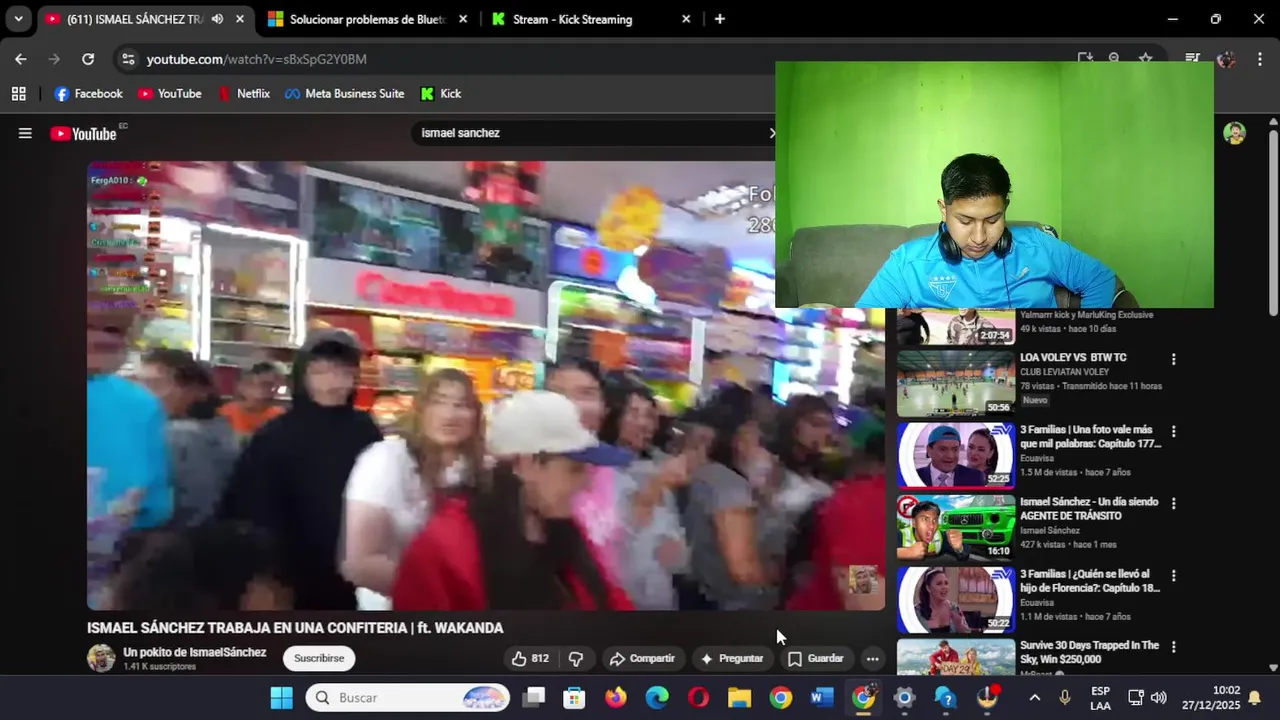Click the address bar URL field

click(600, 59)
